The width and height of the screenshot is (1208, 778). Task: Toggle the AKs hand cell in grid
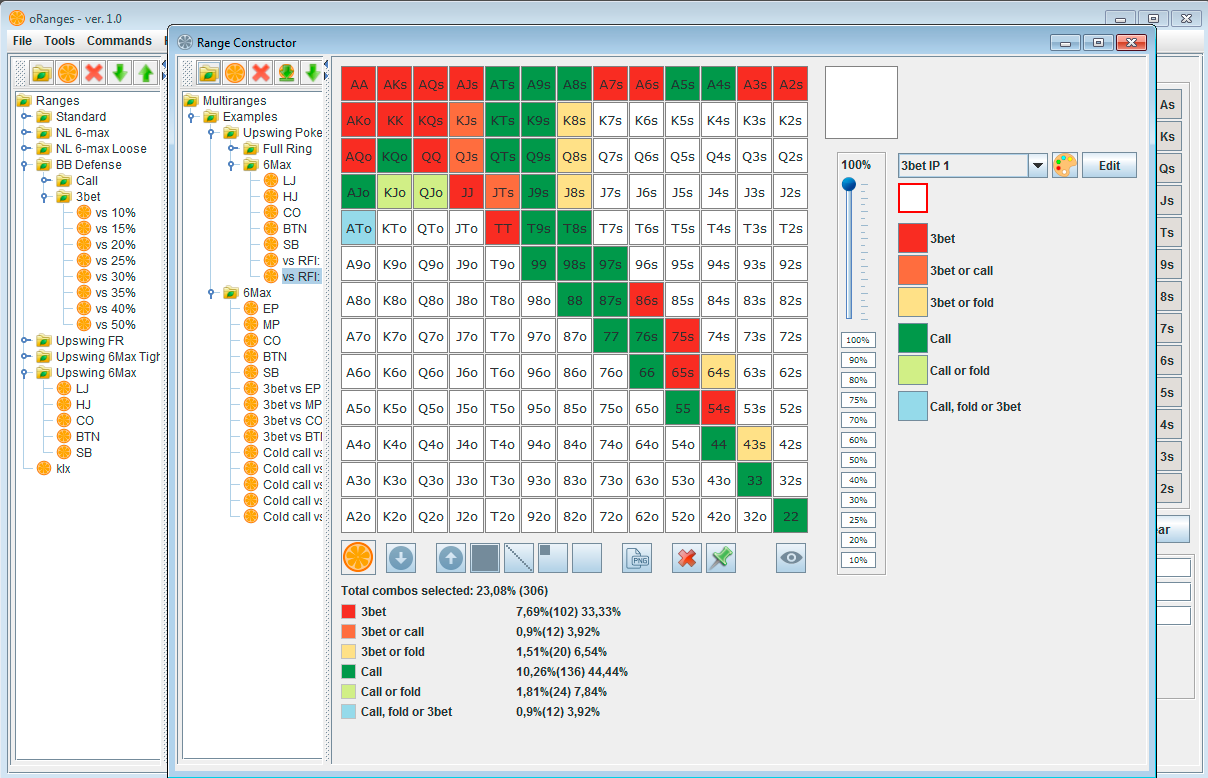click(395, 85)
